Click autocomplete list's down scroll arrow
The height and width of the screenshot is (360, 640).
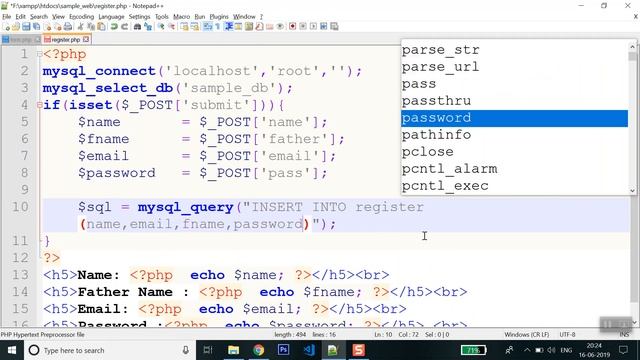pyautogui.click(x=633, y=190)
